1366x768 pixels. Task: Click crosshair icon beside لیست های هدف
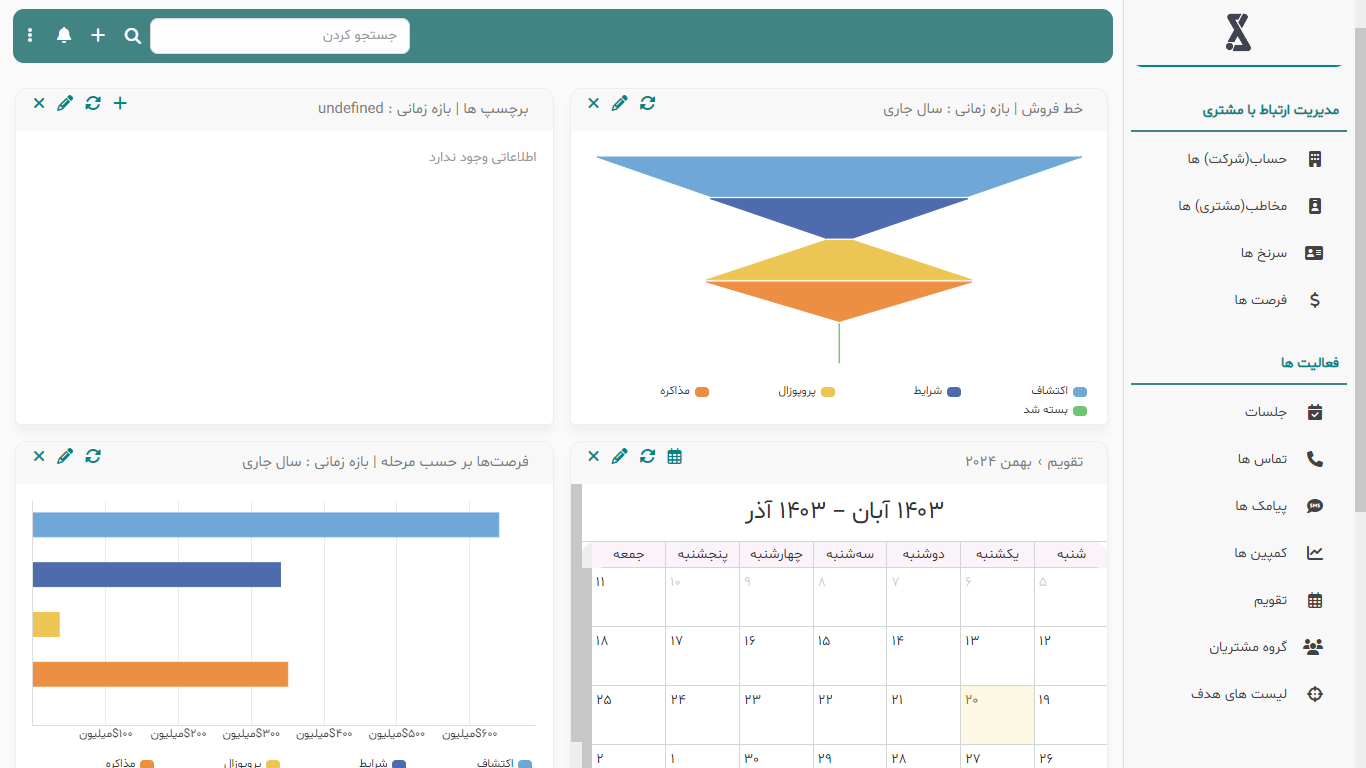(x=1315, y=694)
